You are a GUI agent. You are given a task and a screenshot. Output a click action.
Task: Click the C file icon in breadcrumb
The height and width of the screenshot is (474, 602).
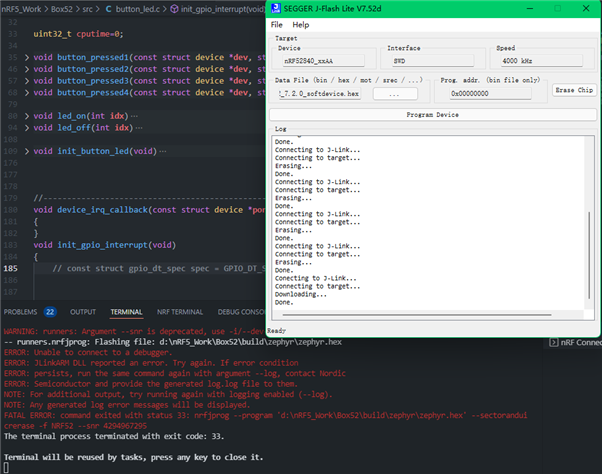tap(109, 9)
